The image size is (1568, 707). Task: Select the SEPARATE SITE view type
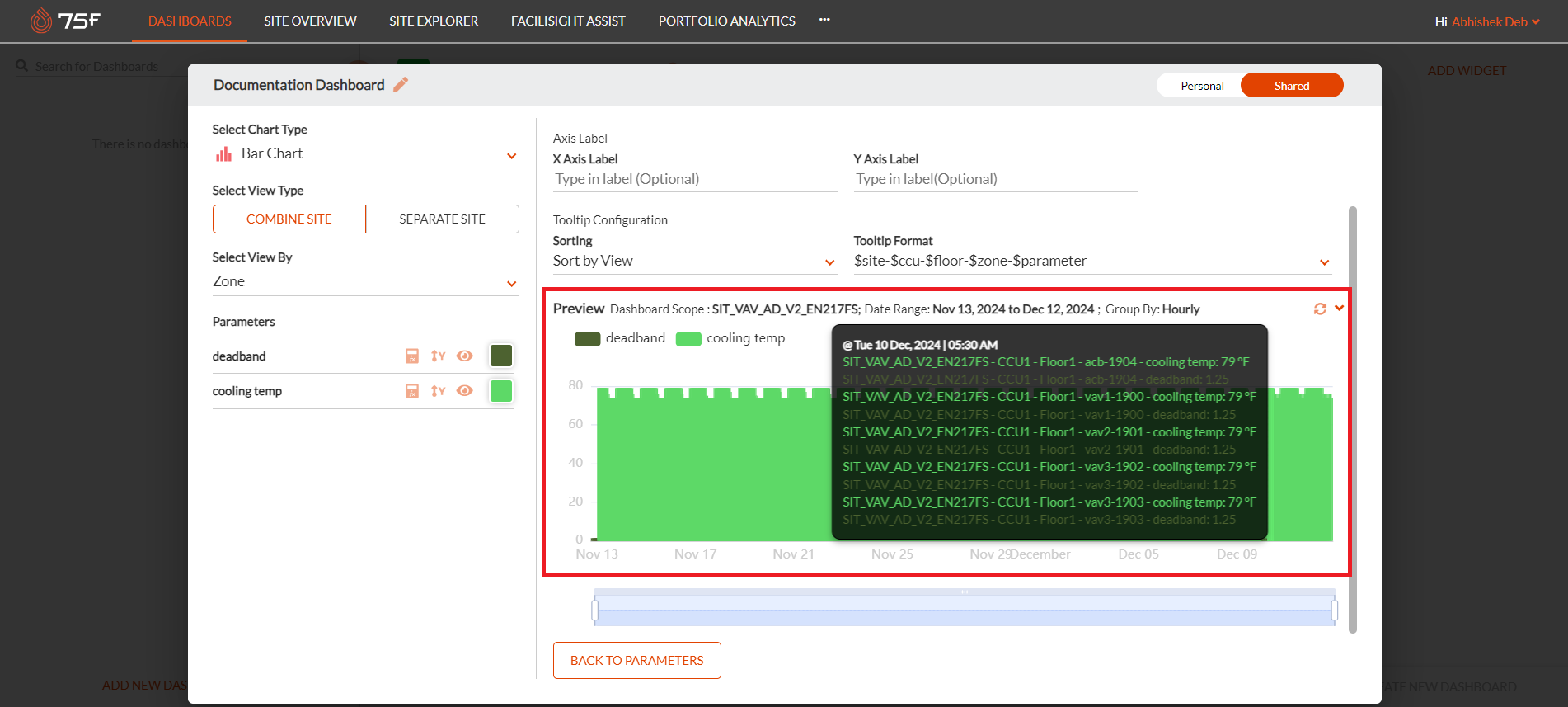pos(443,219)
